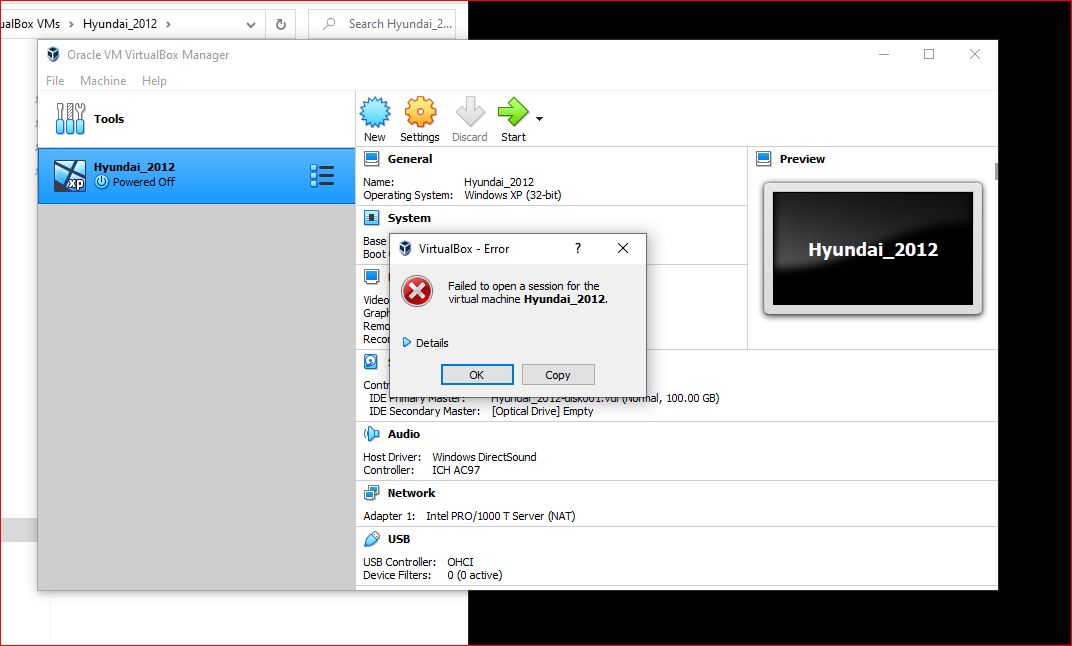Open the Help menu
This screenshot has height=646, width=1072.
point(155,81)
